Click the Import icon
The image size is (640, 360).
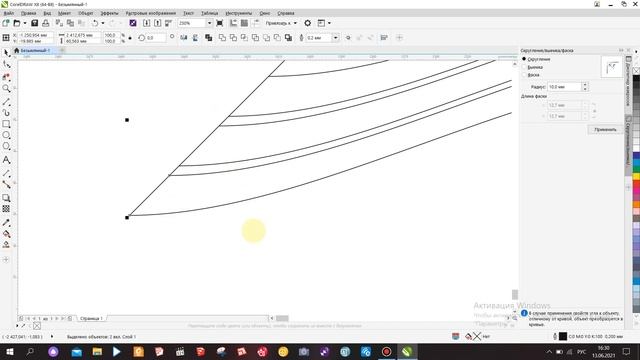point(147,23)
